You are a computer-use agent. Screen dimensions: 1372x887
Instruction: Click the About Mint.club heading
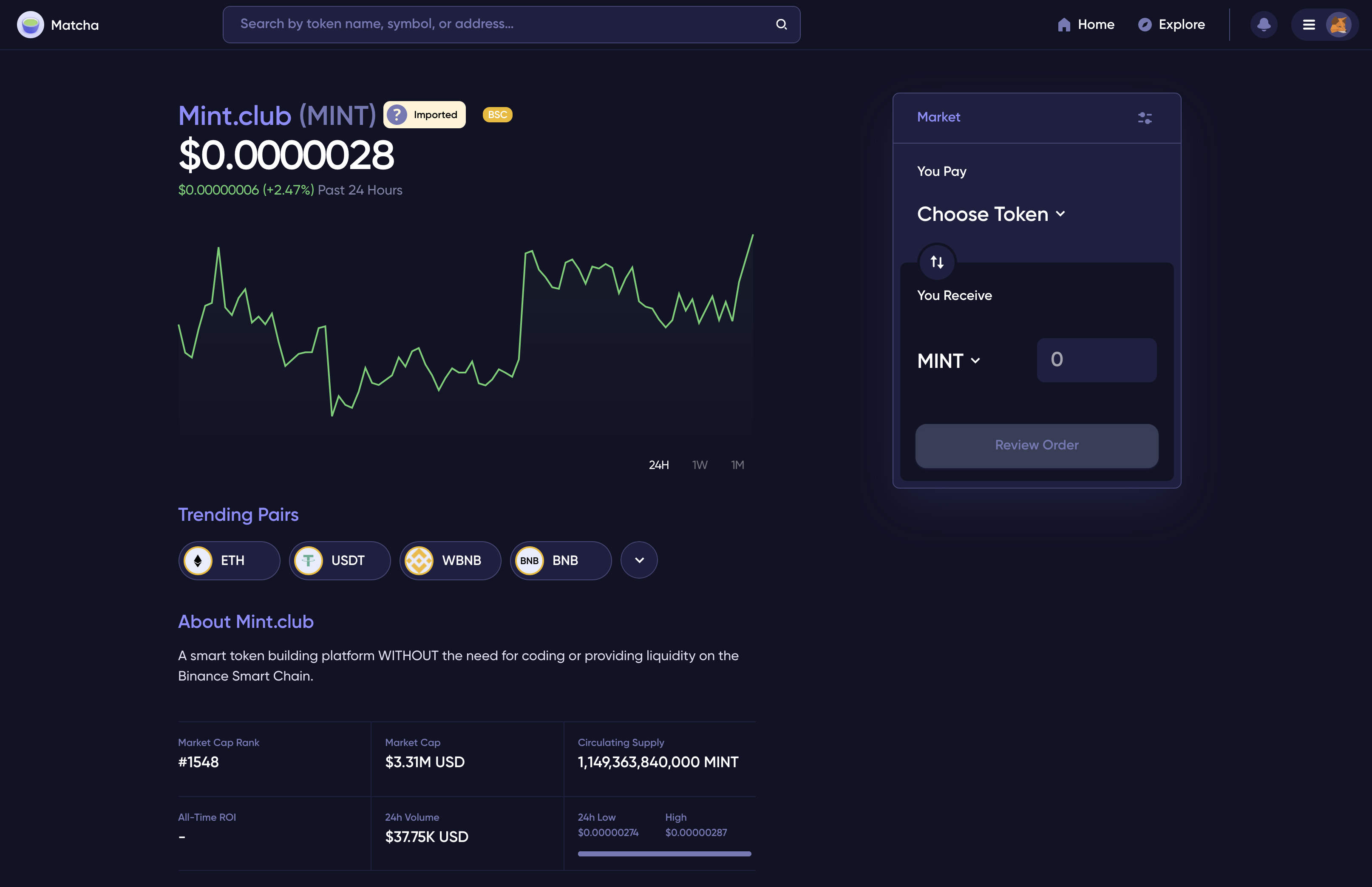pyautogui.click(x=246, y=621)
